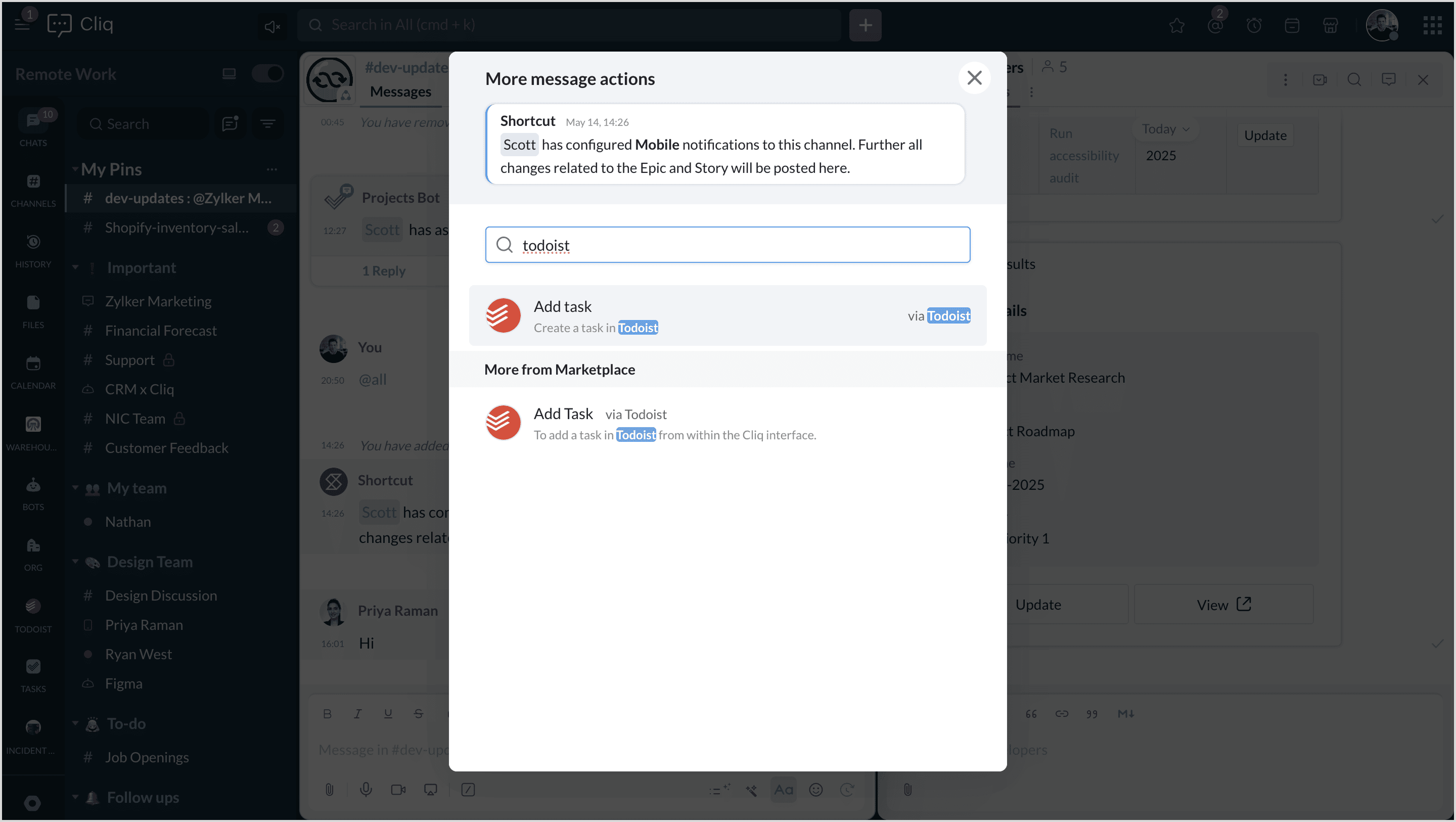This screenshot has height=822, width=1456.
Task: Click the microphone voice message icon
Action: (366, 789)
